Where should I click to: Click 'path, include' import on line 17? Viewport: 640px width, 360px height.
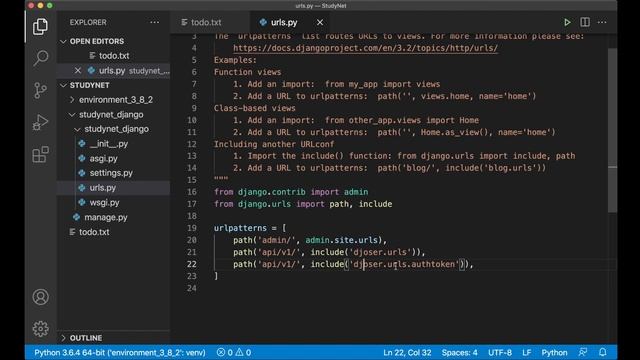point(360,204)
